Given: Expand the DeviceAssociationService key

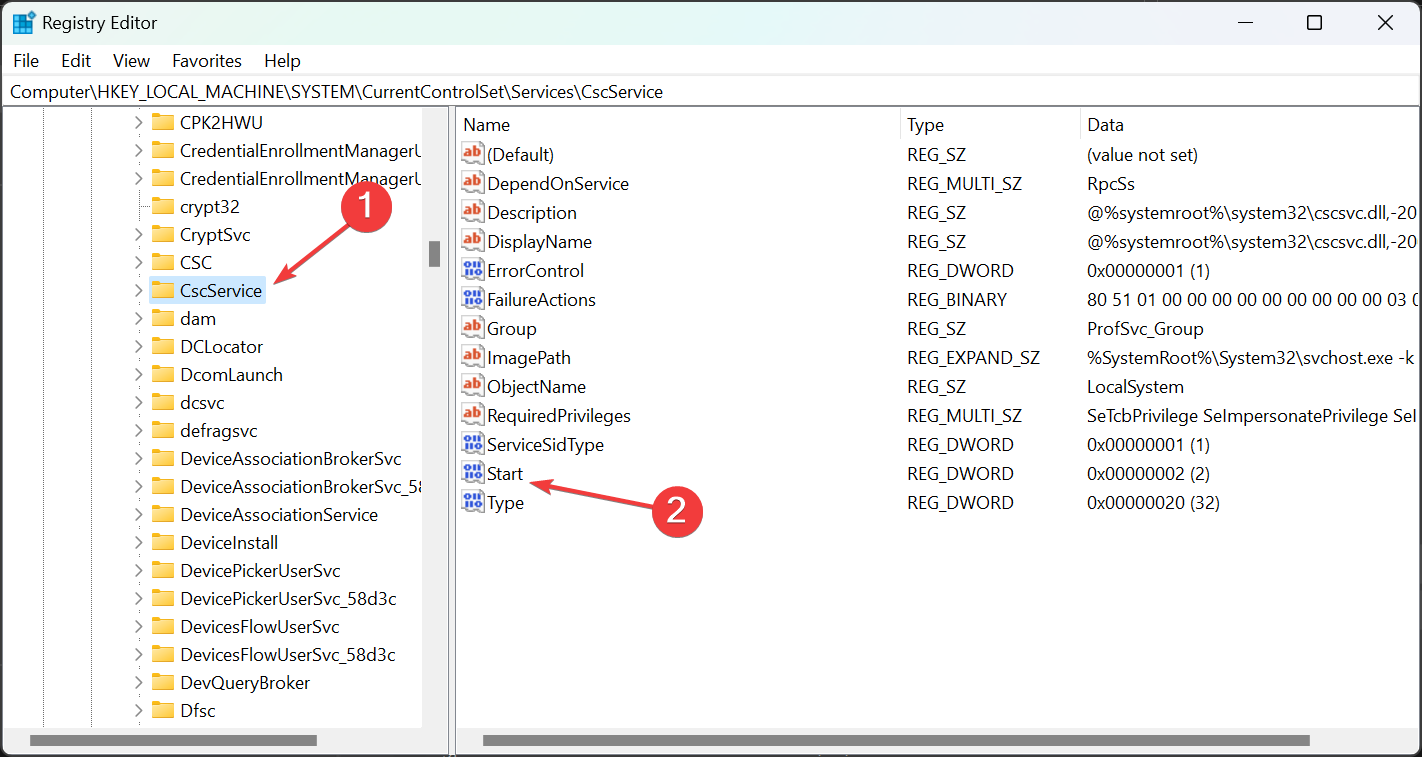Looking at the screenshot, I should pyautogui.click(x=138, y=514).
